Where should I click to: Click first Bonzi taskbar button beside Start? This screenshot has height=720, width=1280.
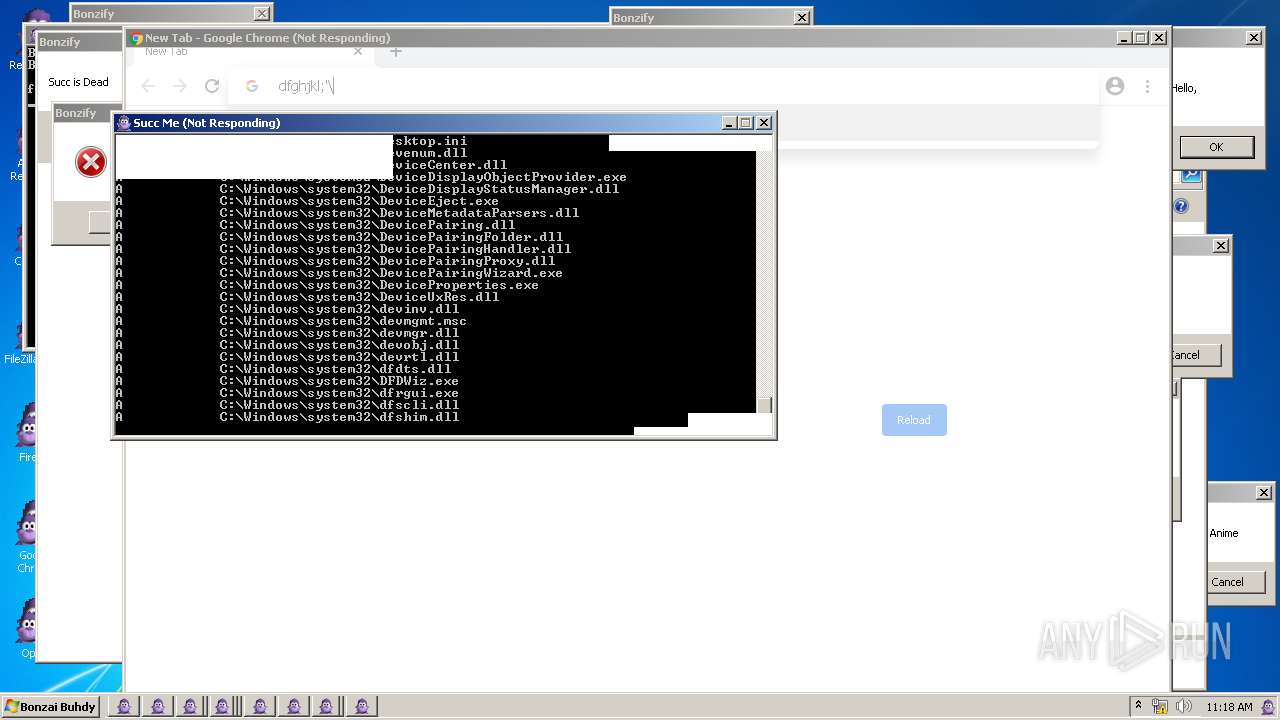point(124,706)
